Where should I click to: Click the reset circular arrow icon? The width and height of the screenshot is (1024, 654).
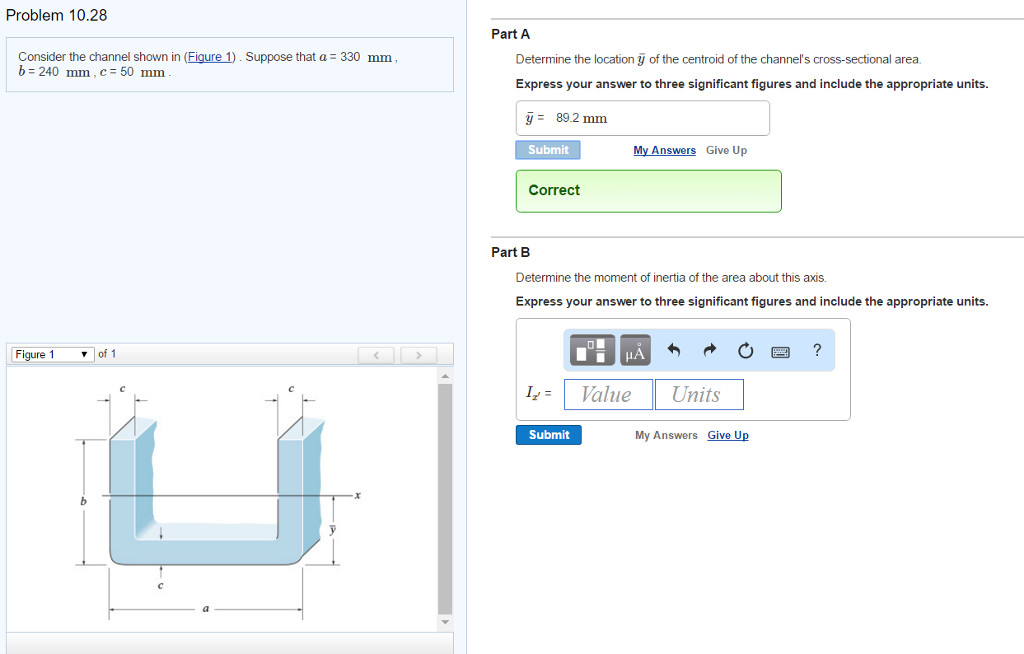[x=745, y=351]
